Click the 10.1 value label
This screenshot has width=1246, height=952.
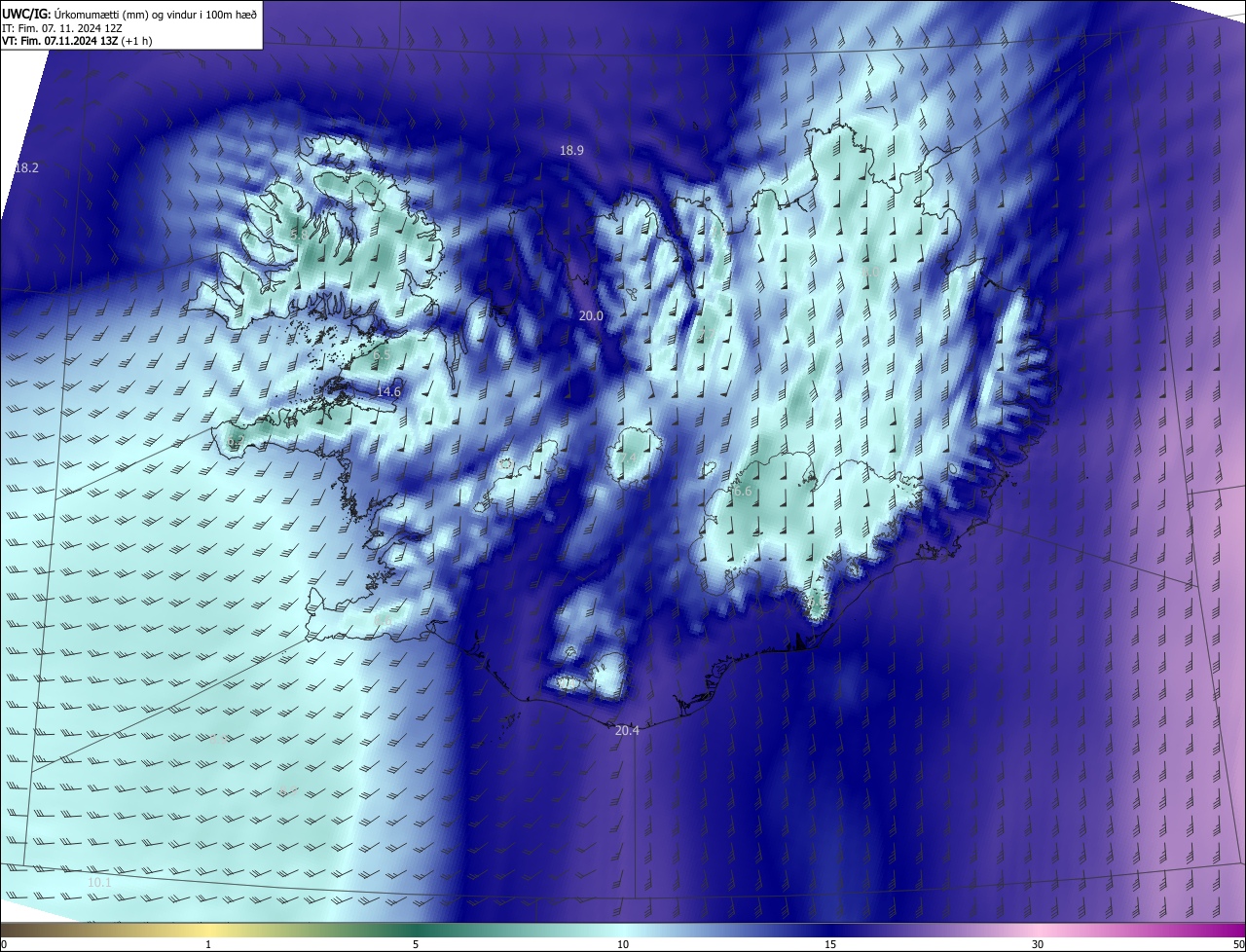click(99, 882)
